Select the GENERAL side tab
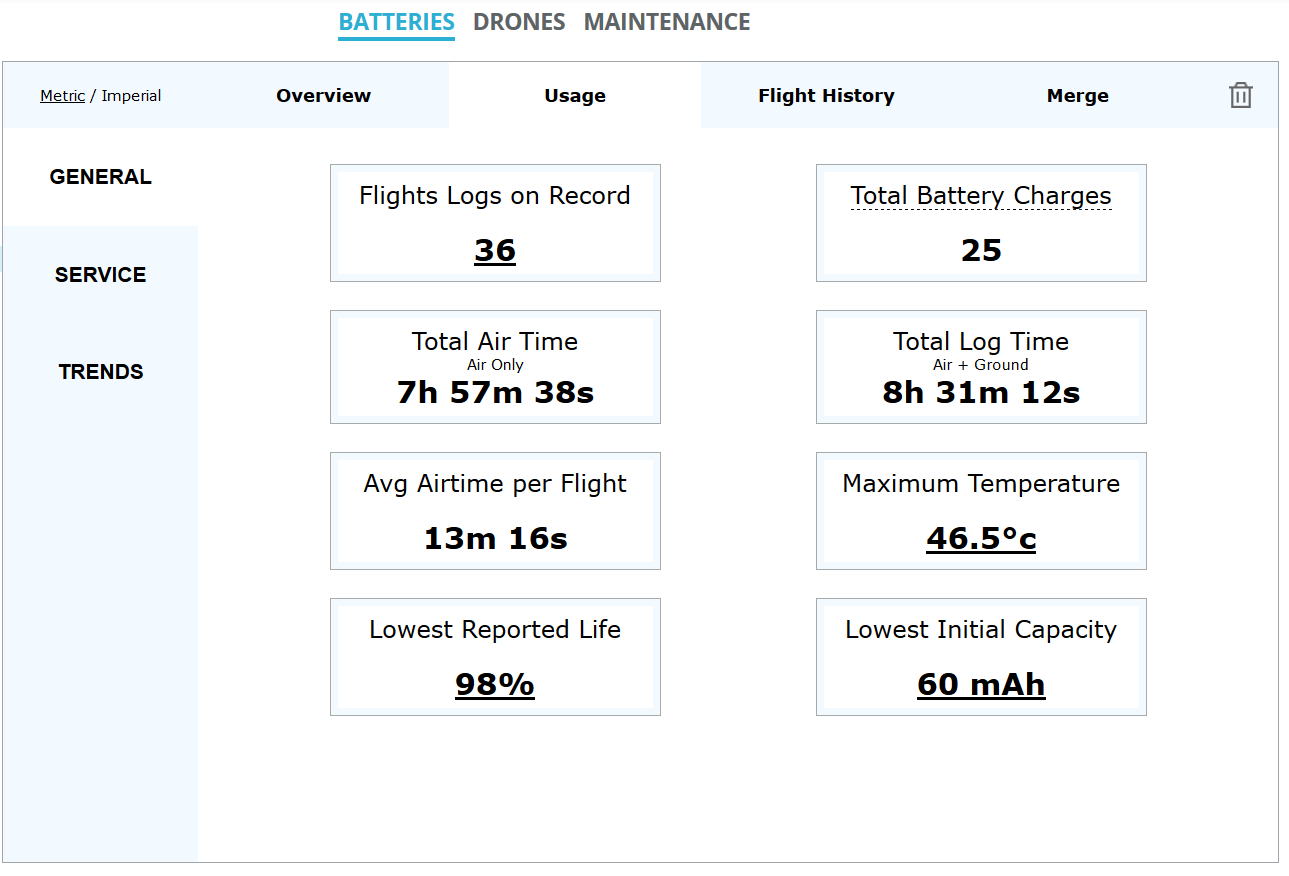 (100, 177)
